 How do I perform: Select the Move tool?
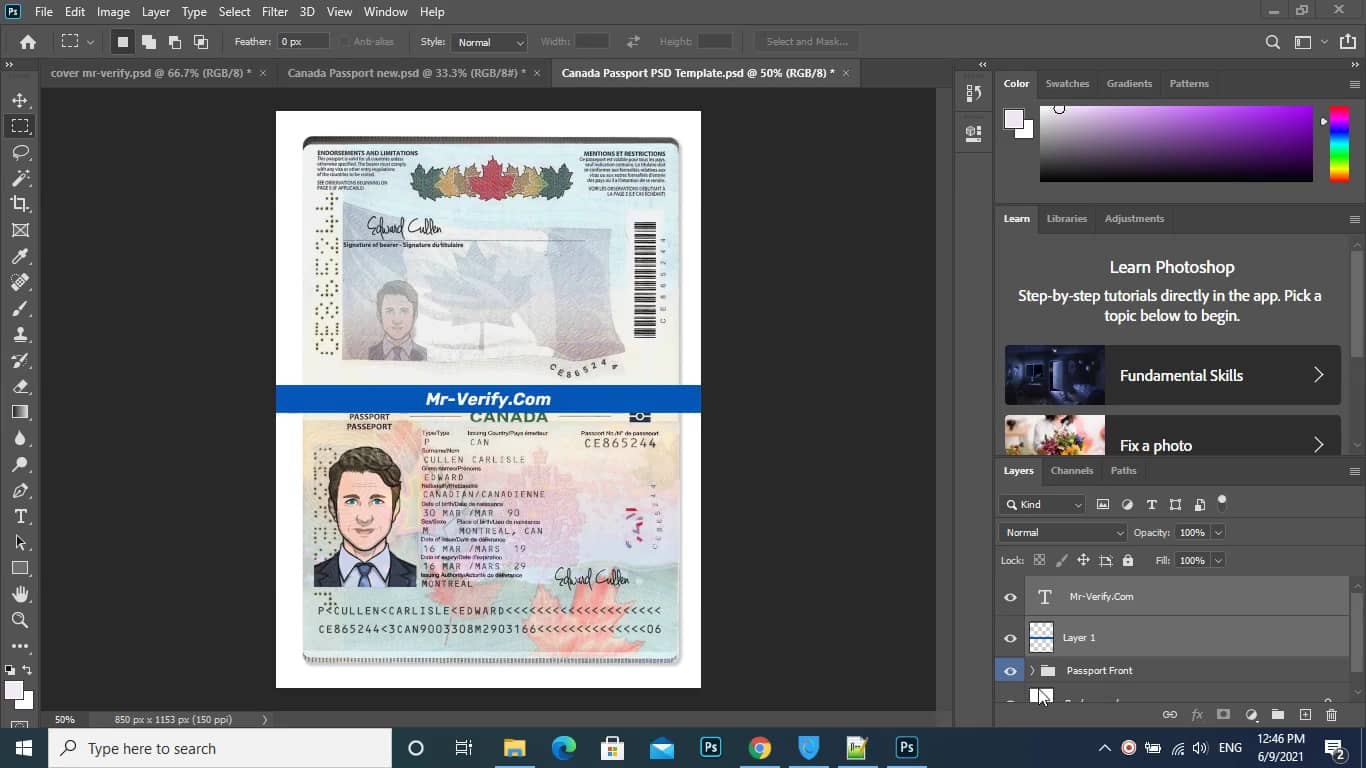click(20, 100)
